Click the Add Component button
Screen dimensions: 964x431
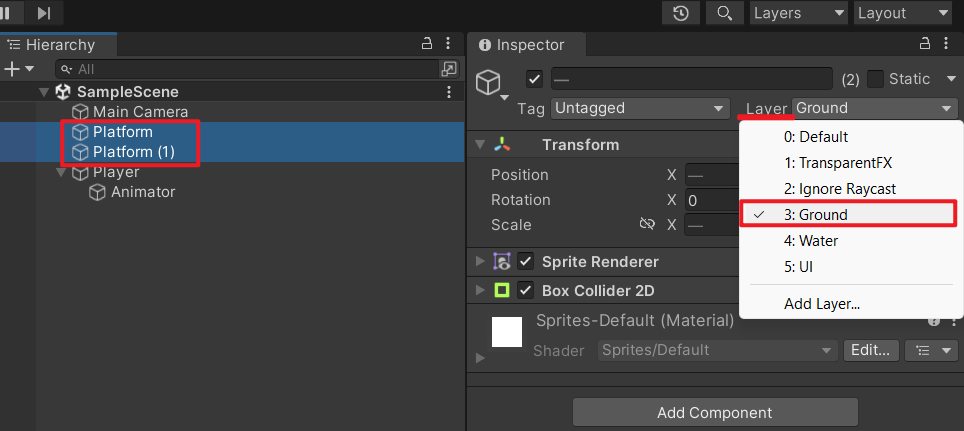[715, 412]
